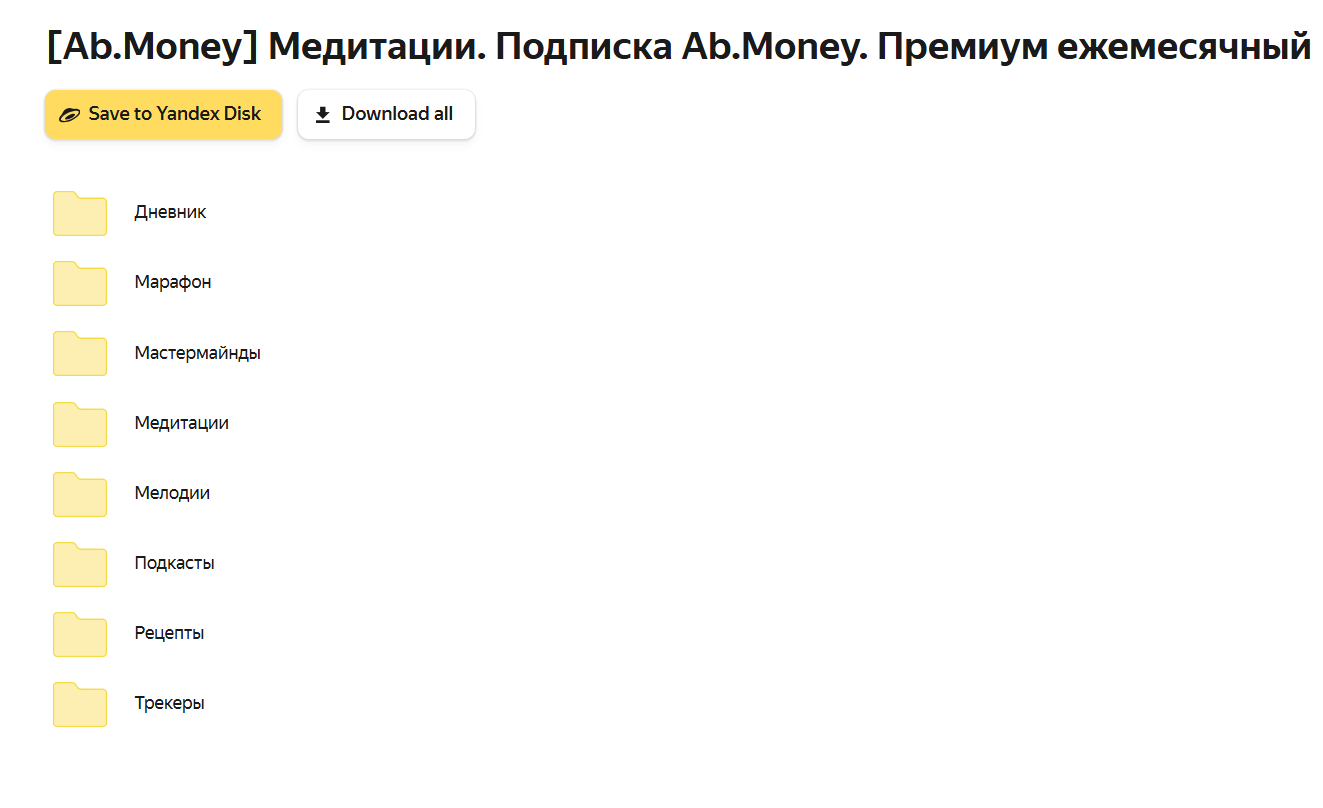Open the Медитации folder name
The width and height of the screenshot is (1323, 808).
point(181,423)
